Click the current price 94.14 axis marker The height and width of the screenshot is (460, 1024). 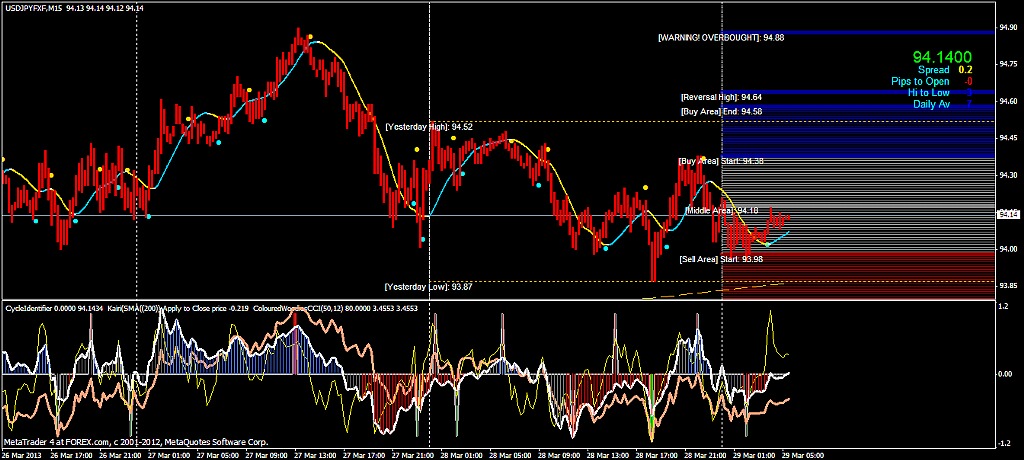pyautogui.click(x=1008, y=214)
